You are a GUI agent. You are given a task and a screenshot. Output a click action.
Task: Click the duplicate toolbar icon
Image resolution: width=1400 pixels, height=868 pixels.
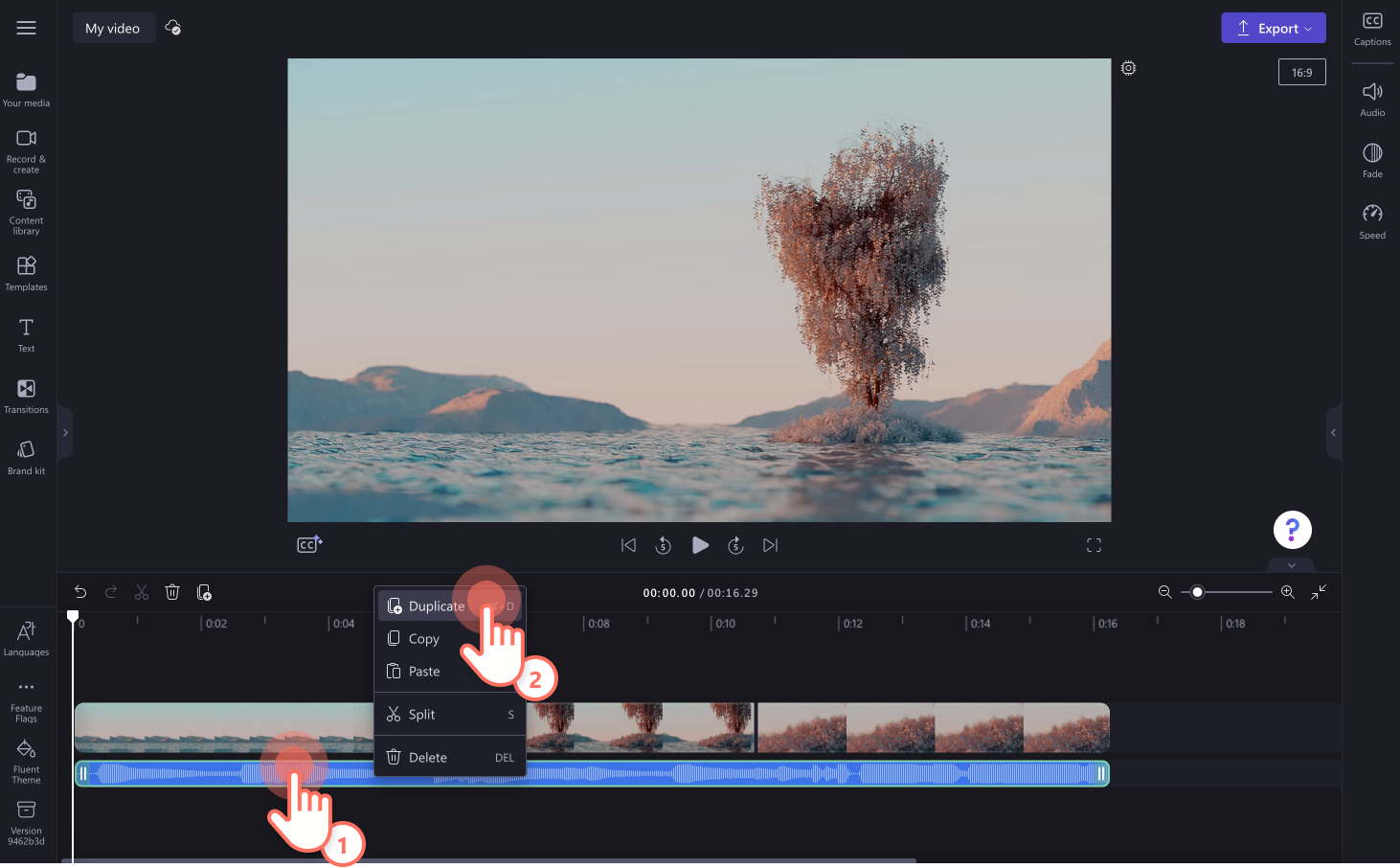pyautogui.click(x=204, y=592)
